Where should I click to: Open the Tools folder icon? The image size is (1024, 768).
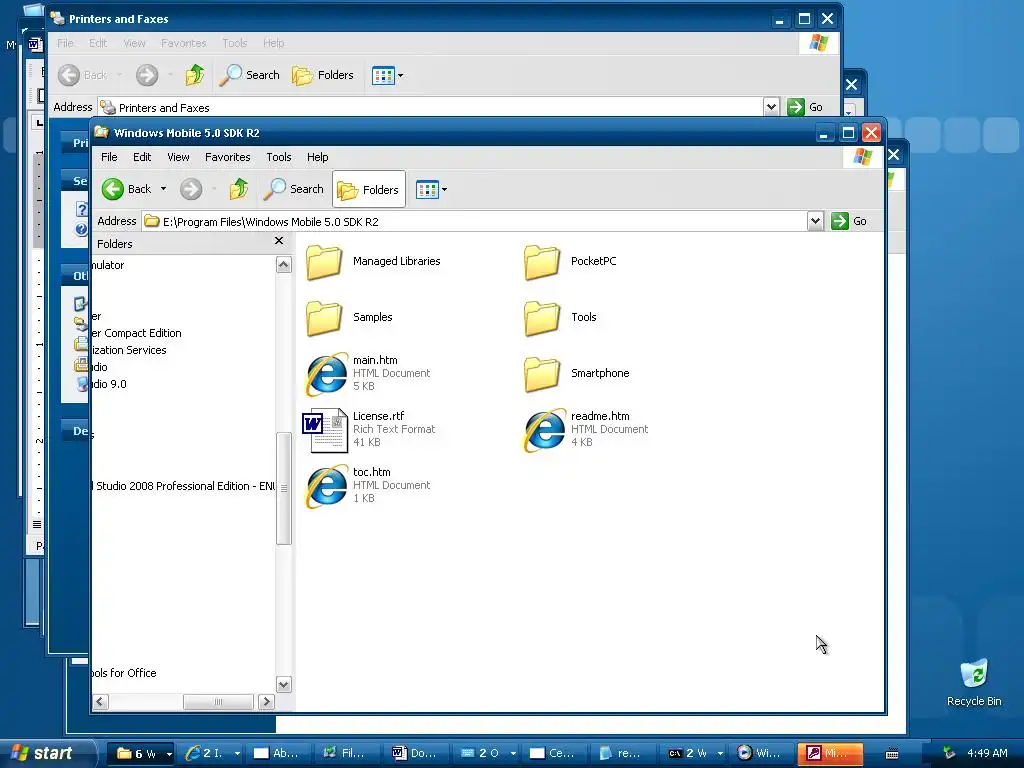tap(541, 318)
